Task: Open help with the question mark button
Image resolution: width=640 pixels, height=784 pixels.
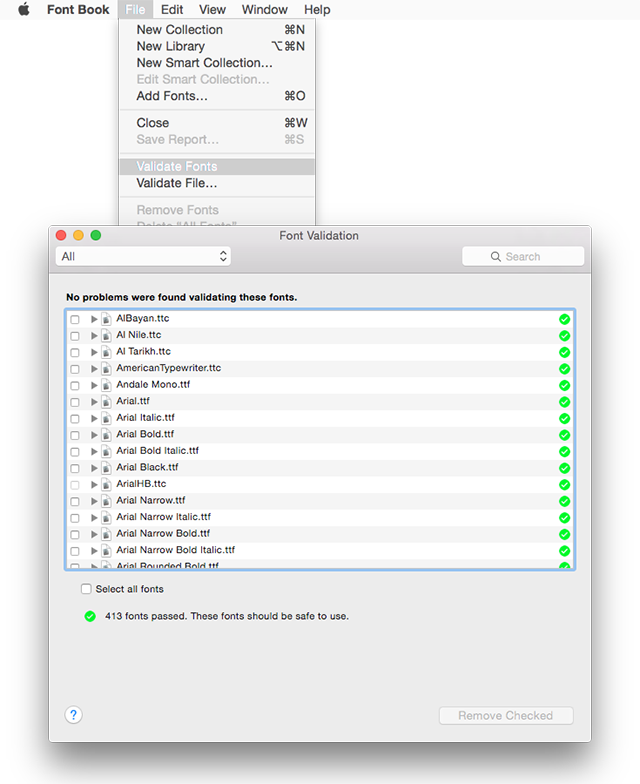Action: 74,715
